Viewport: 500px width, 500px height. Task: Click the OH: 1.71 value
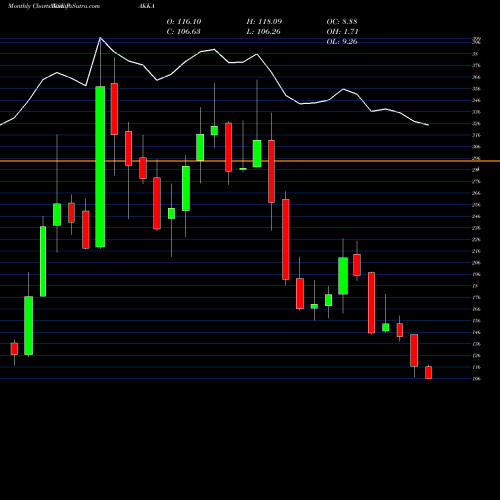pyautogui.click(x=342, y=32)
